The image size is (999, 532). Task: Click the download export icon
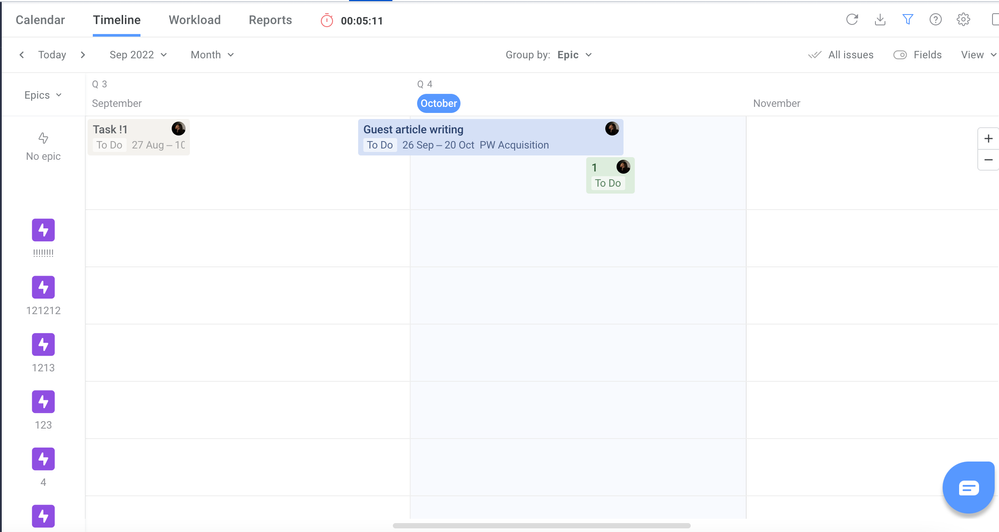tap(880, 20)
